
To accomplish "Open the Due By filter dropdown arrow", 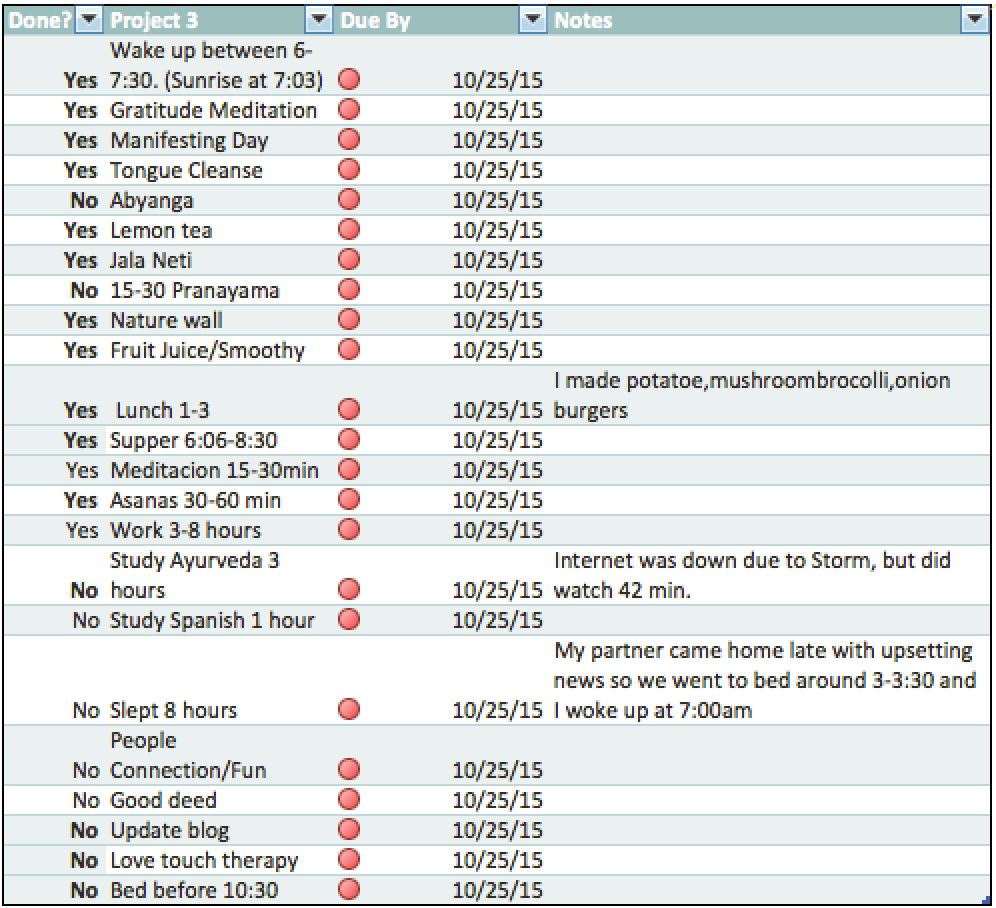I will pyautogui.click(x=532, y=19).
